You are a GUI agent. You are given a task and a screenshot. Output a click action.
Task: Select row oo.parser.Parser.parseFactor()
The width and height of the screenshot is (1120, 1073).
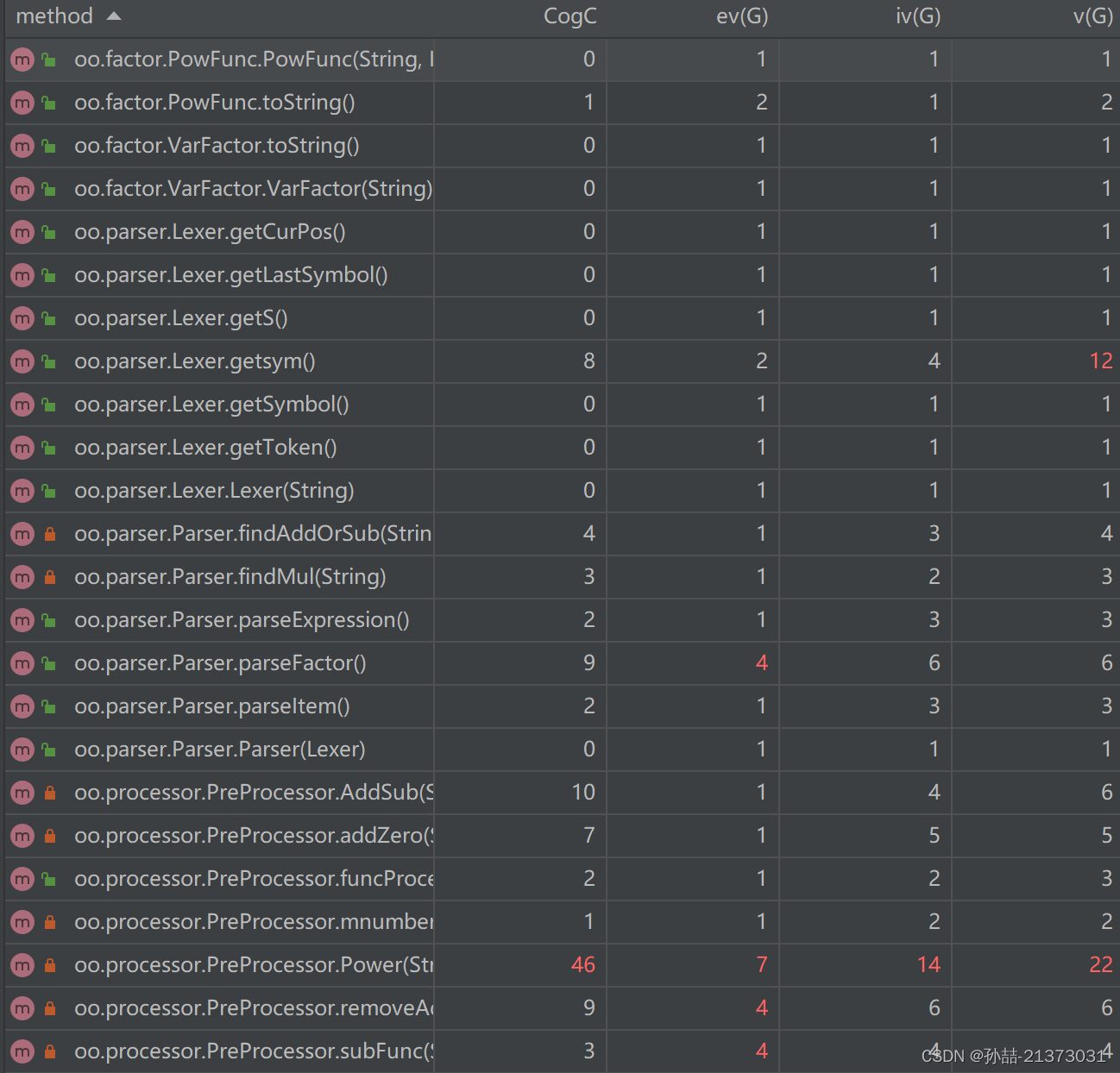point(562,663)
